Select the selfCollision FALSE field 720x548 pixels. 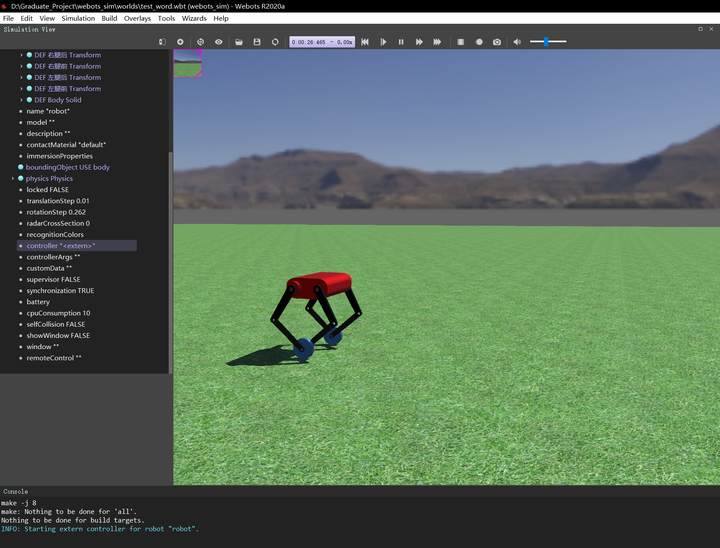click(56, 324)
